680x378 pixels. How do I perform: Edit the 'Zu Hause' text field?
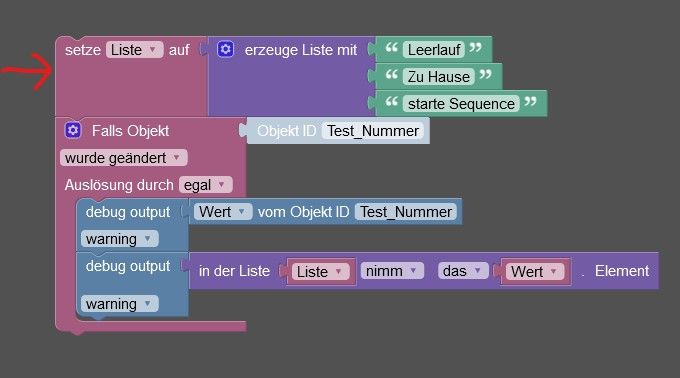pos(438,77)
